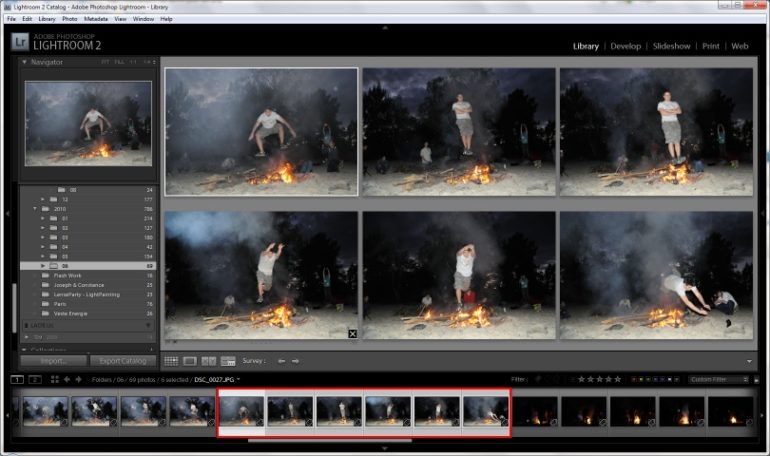Collapse the Navigator panel triangle

pyautogui.click(x=25, y=62)
